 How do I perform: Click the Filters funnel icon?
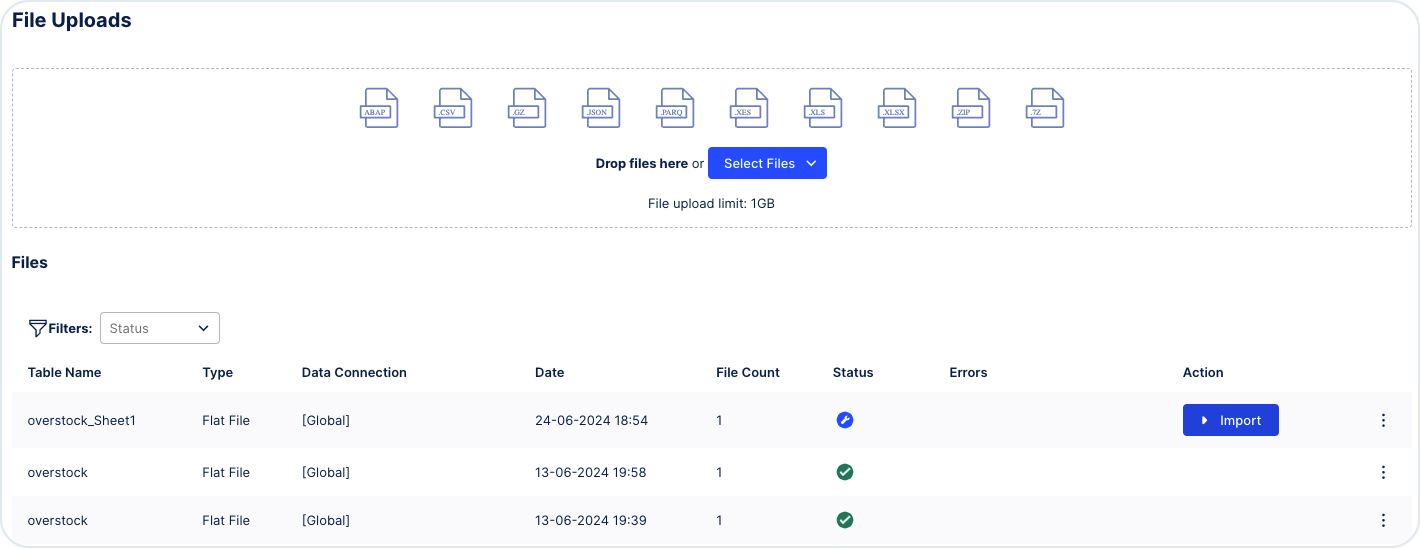[x=37, y=328]
